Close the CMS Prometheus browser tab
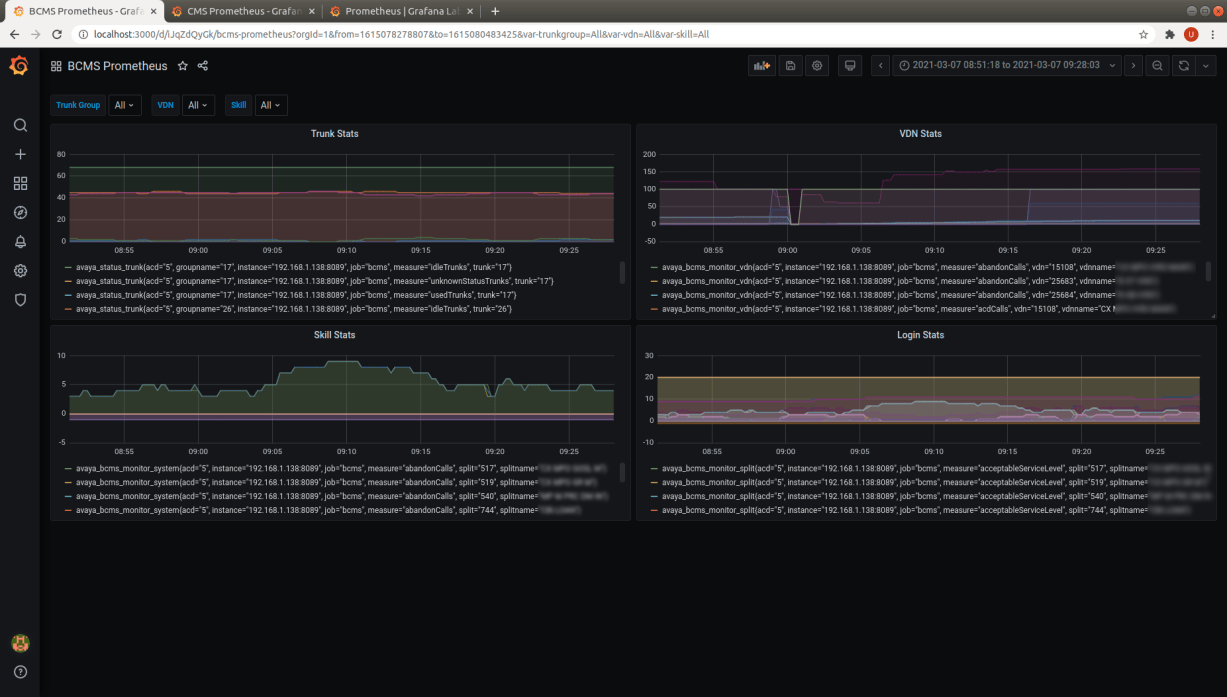This screenshot has width=1227, height=697. click(x=311, y=11)
